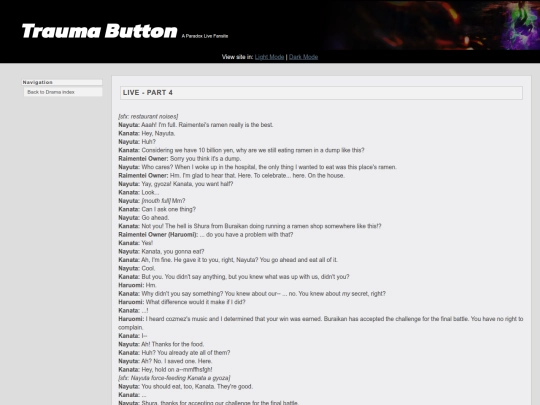The height and width of the screenshot is (405, 540).
Task: Click the '[mouth full] Mm?' line
Action: (152, 201)
